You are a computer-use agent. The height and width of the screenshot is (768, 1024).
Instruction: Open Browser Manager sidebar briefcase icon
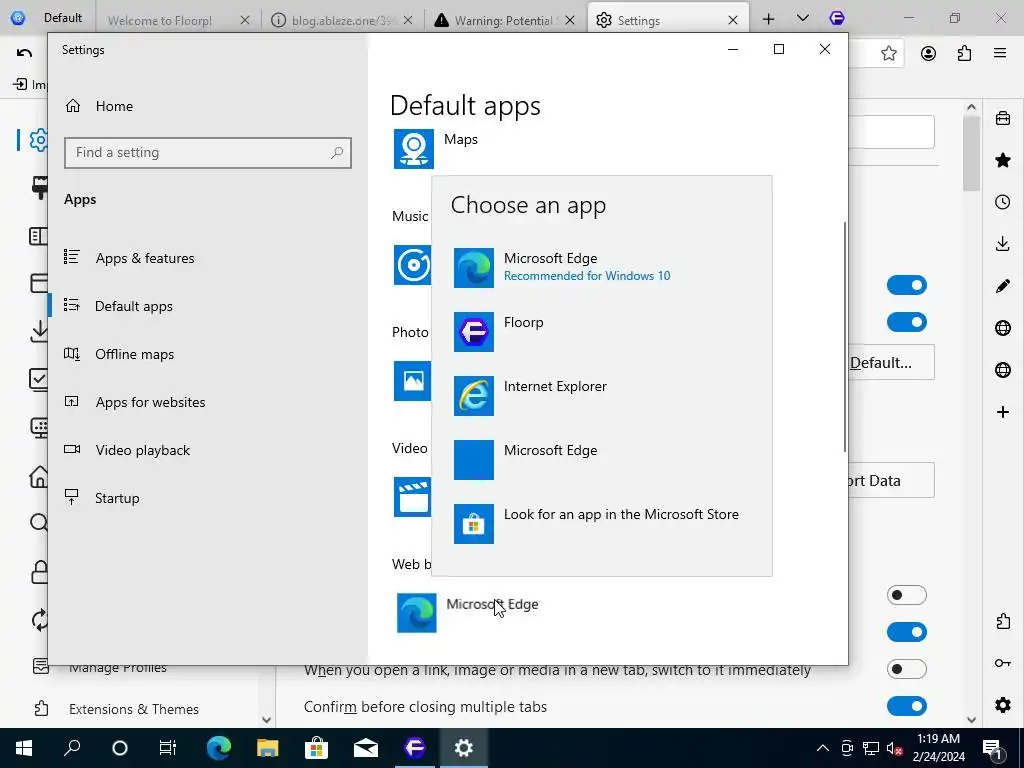tap(1003, 118)
